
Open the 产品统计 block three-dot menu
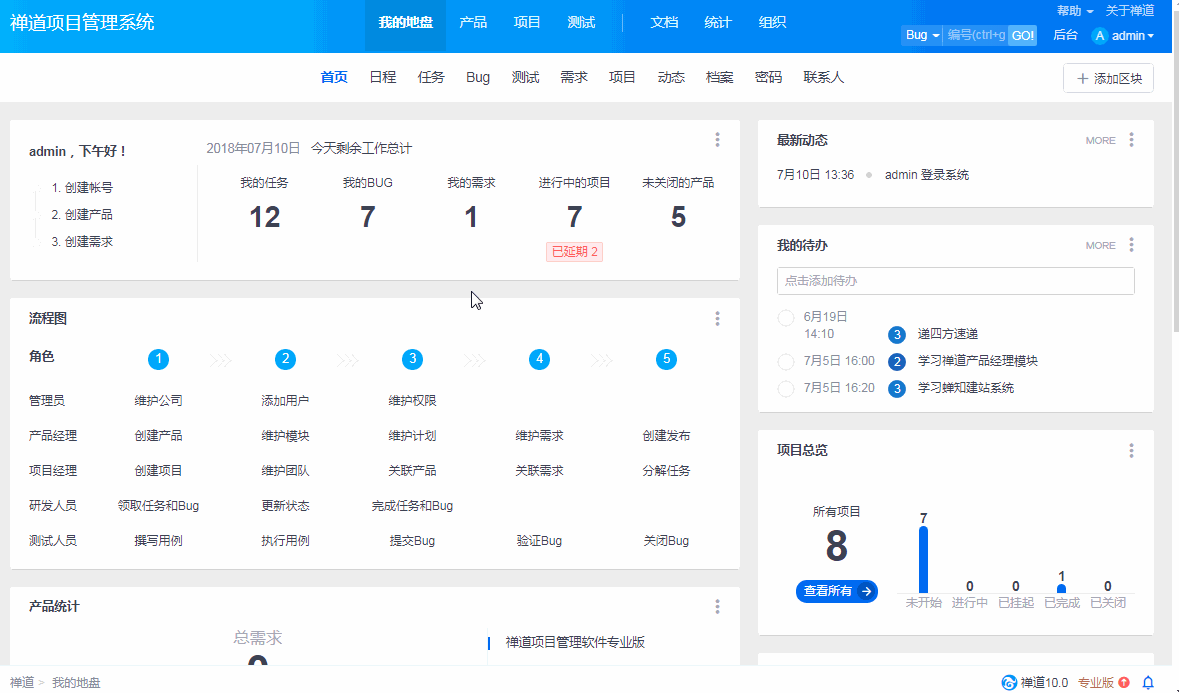point(717,606)
